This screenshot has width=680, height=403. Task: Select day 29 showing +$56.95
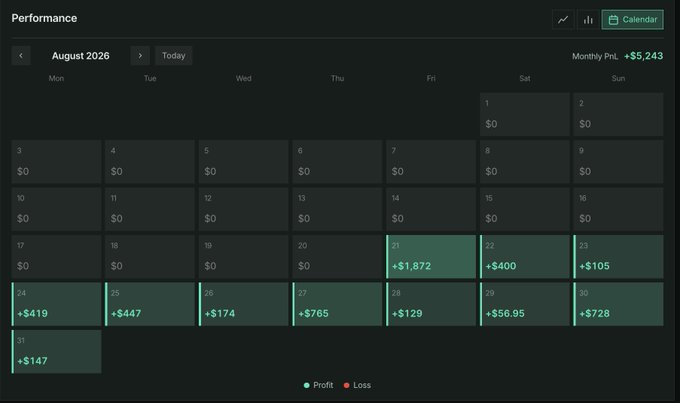click(x=525, y=304)
